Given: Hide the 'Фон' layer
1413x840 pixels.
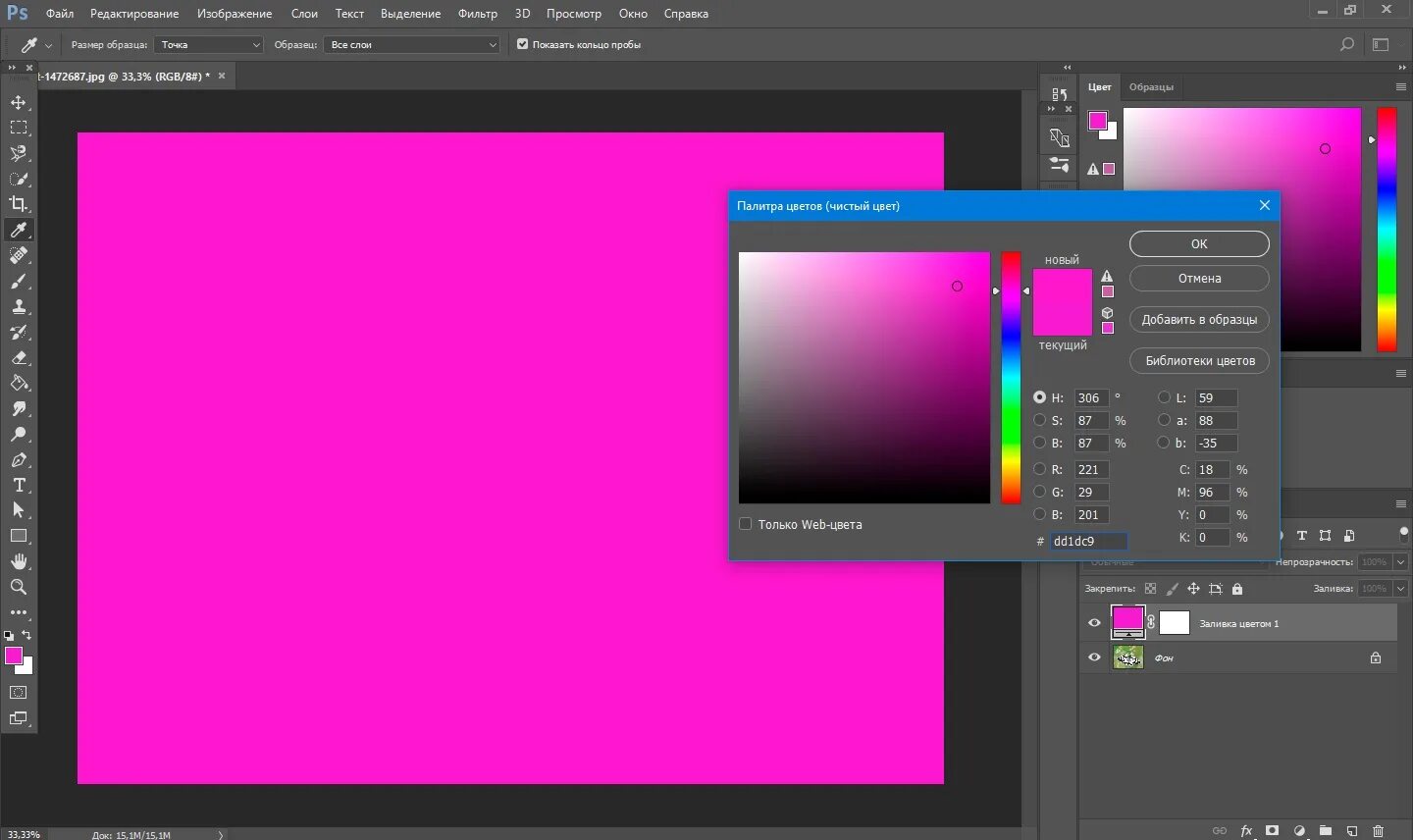Looking at the screenshot, I should tap(1094, 657).
